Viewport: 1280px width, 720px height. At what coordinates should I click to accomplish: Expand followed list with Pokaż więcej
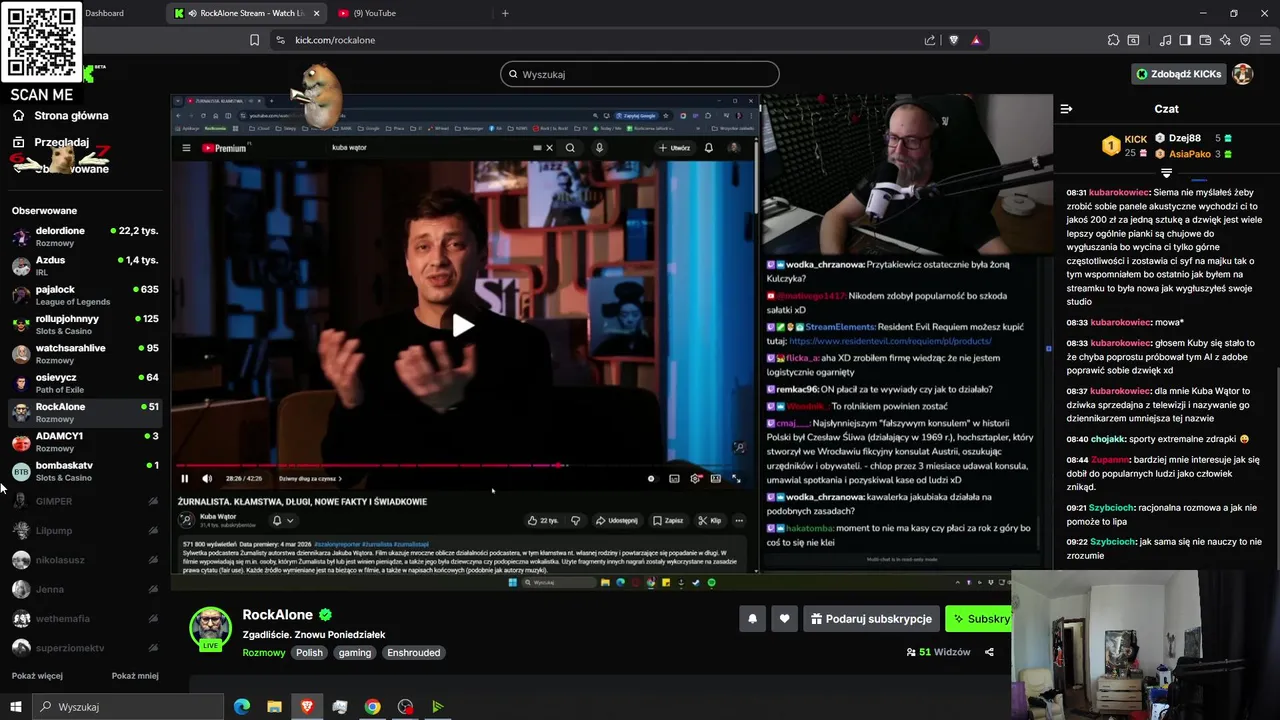[x=37, y=676]
